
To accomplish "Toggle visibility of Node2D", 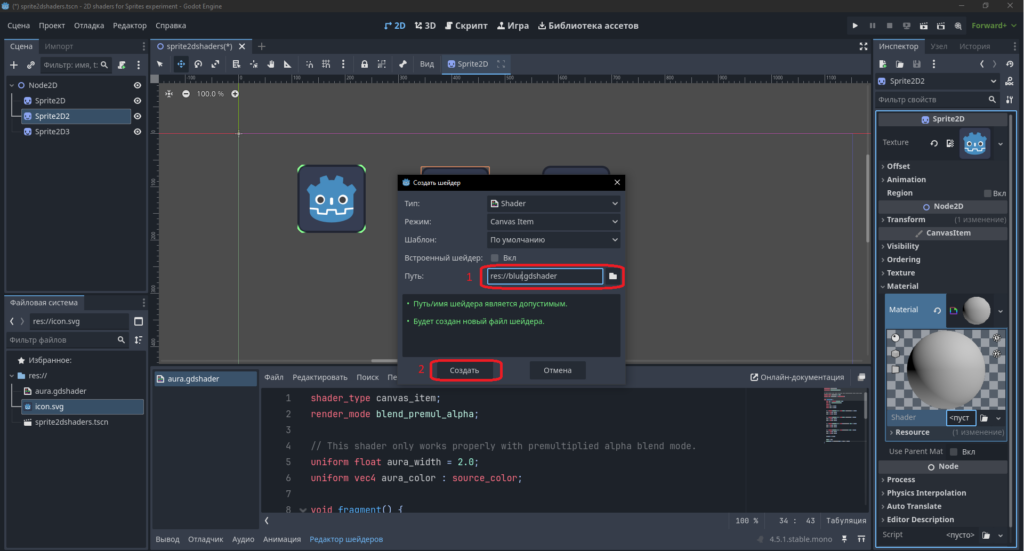I will click(137, 86).
